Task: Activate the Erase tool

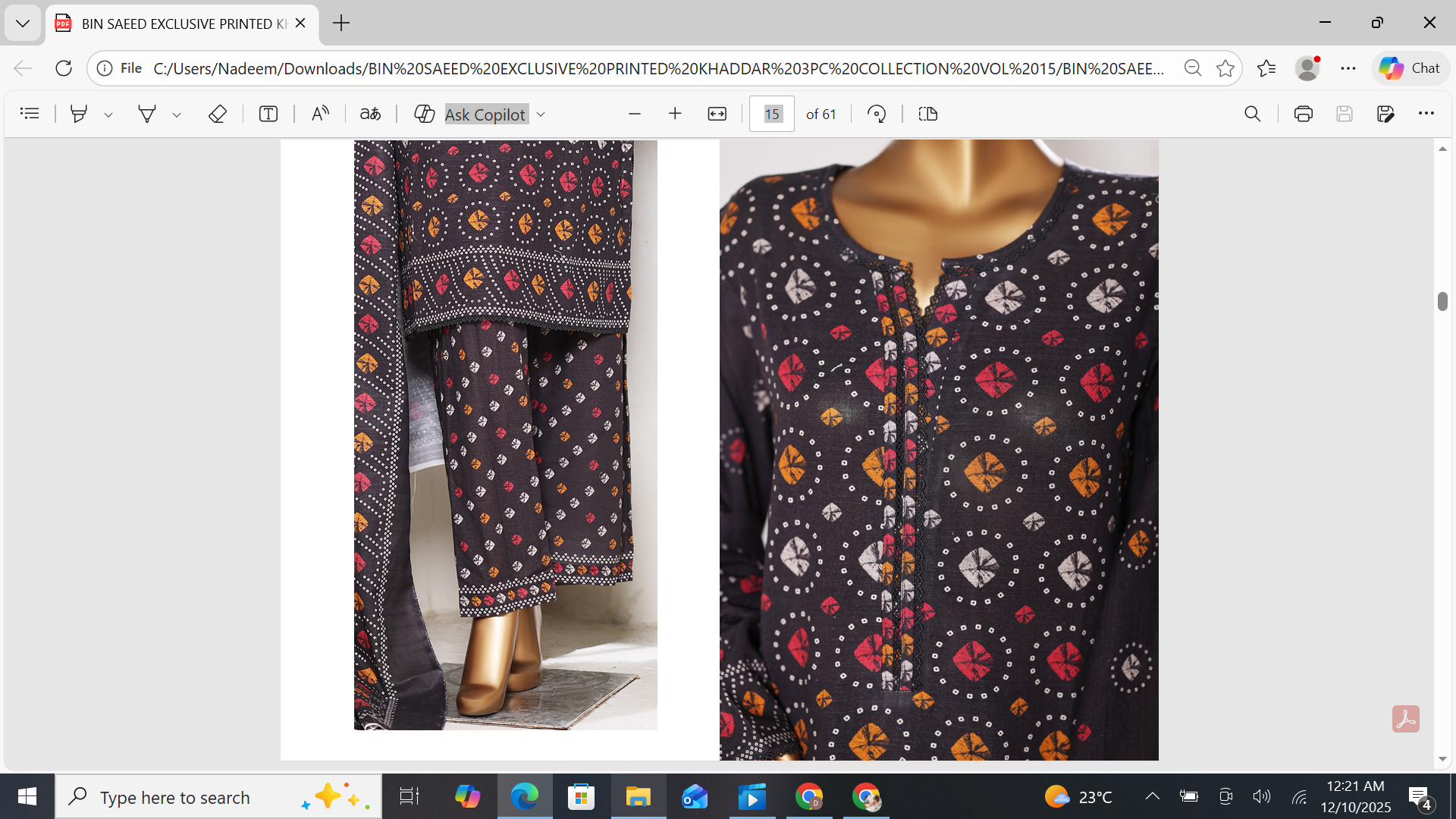Action: click(x=218, y=114)
